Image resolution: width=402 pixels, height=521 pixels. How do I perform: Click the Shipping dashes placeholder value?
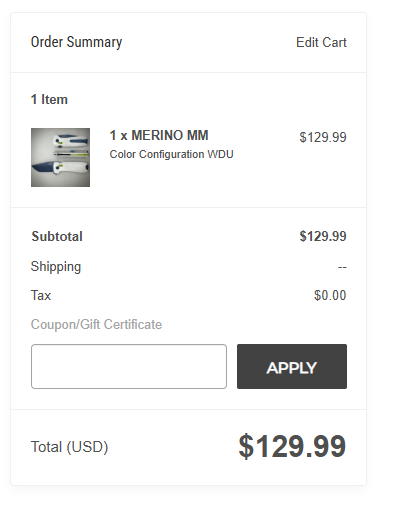pyautogui.click(x=342, y=267)
